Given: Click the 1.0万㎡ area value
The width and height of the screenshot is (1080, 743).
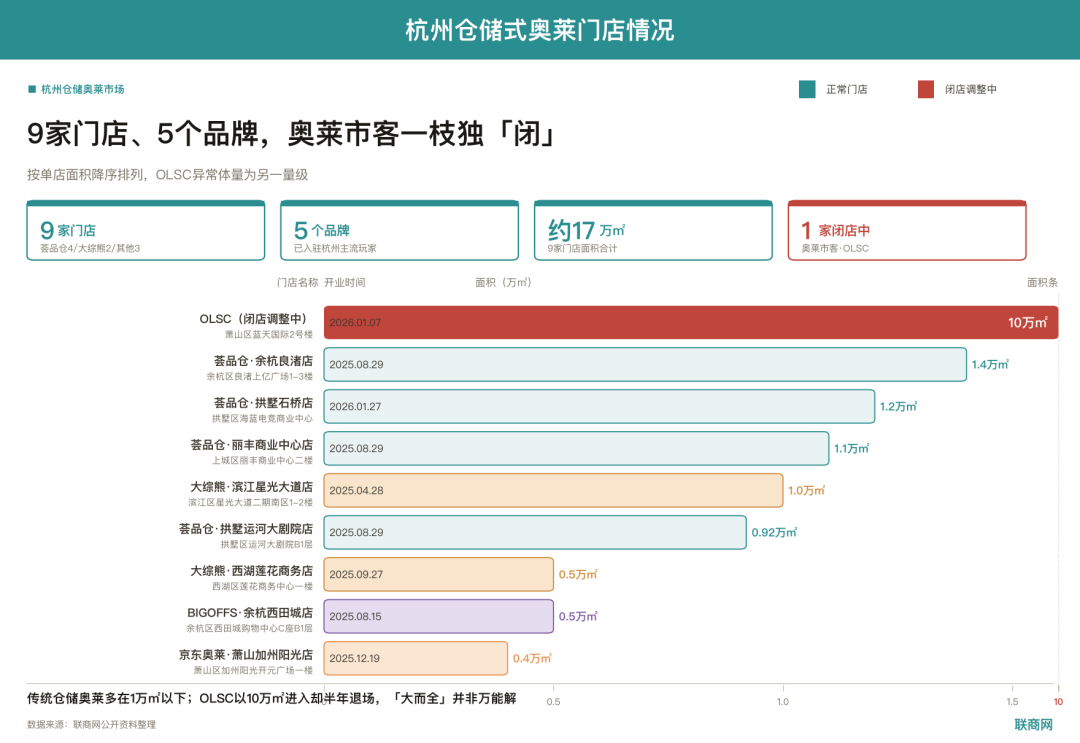Looking at the screenshot, I should coord(807,490).
